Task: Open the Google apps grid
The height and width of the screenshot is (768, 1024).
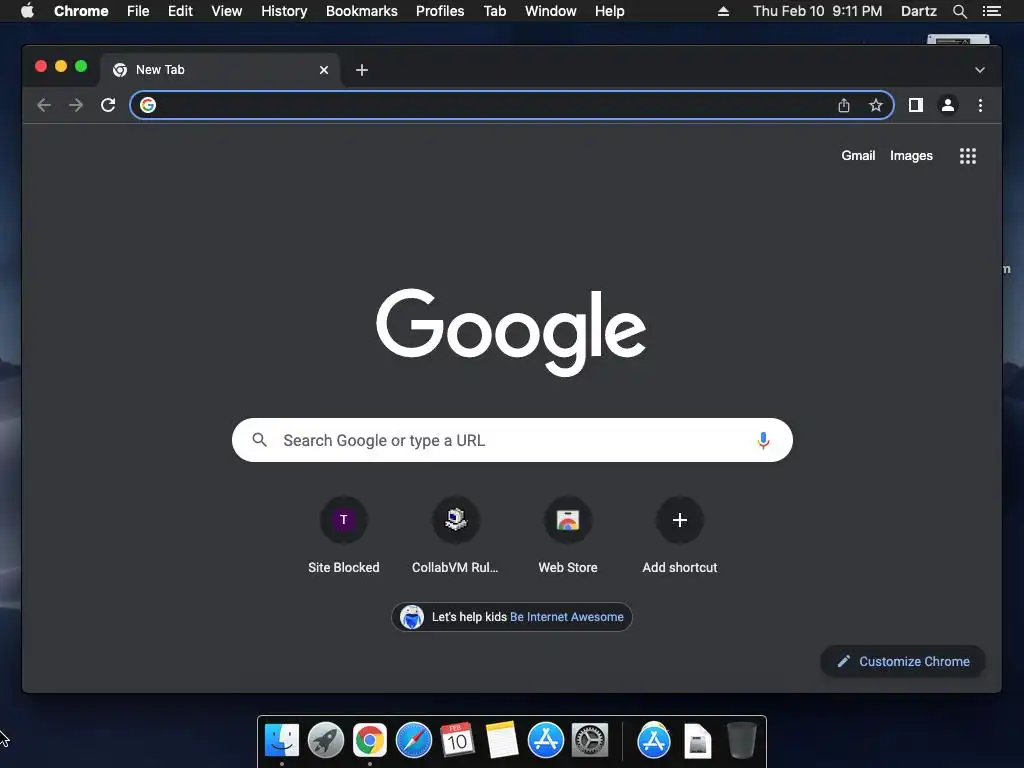Action: click(968, 156)
